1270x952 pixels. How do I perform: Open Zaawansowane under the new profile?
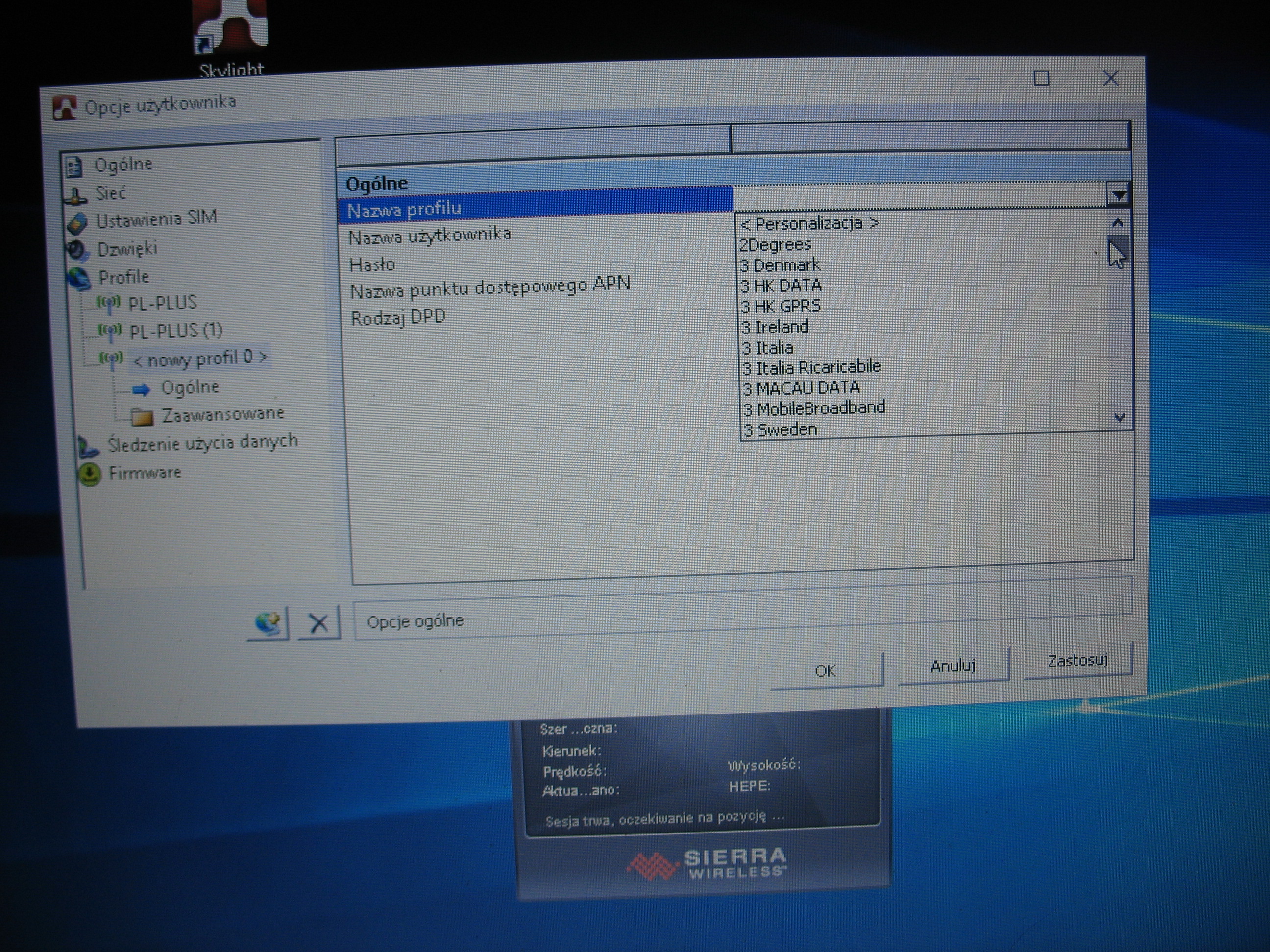[x=223, y=414]
